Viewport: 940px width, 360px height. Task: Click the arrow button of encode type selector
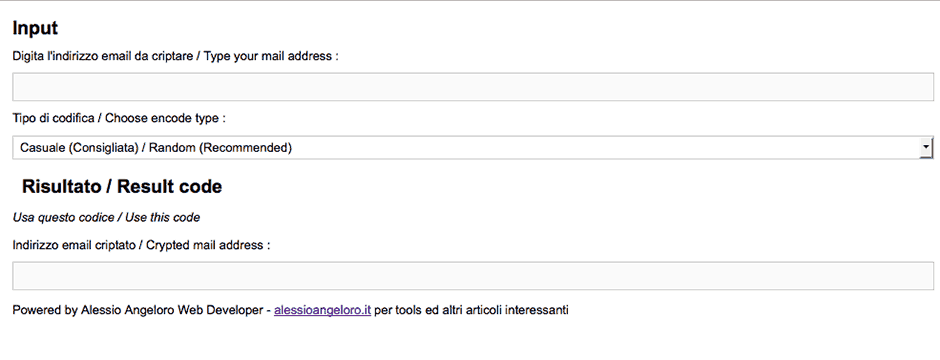[x=926, y=147]
